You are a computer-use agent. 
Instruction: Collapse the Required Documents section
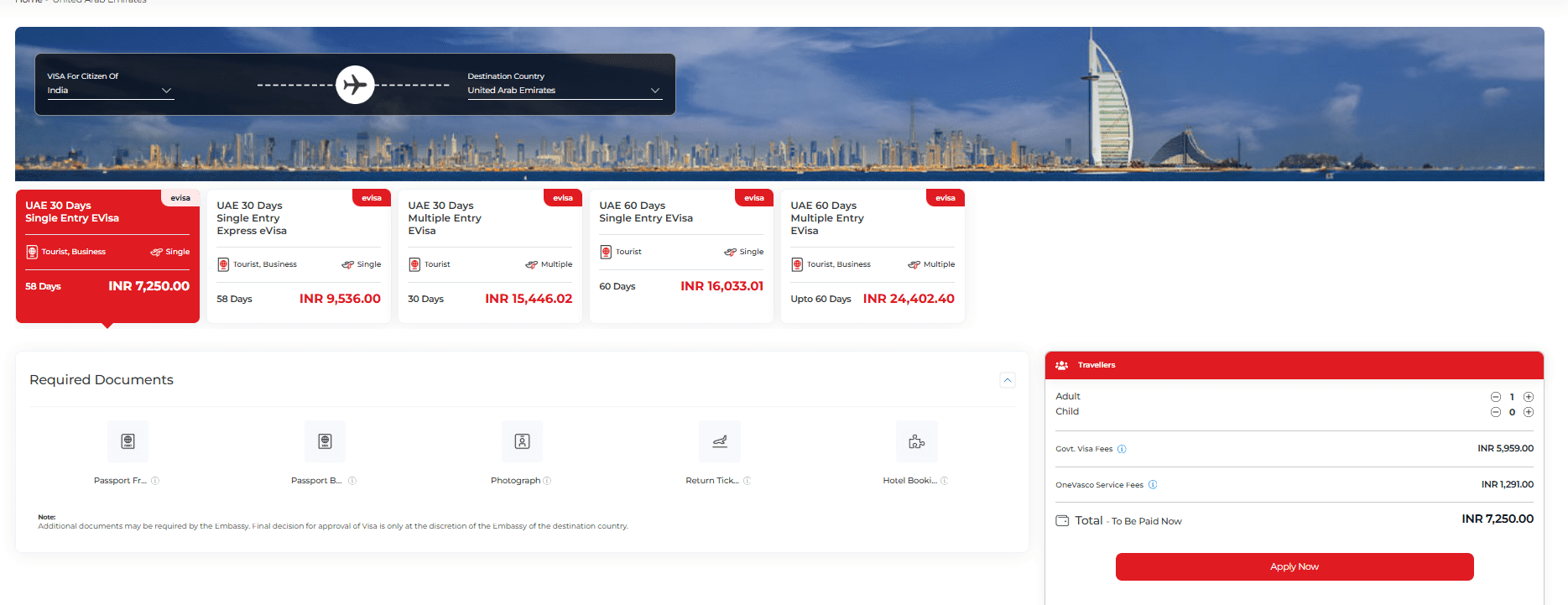[1008, 380]
